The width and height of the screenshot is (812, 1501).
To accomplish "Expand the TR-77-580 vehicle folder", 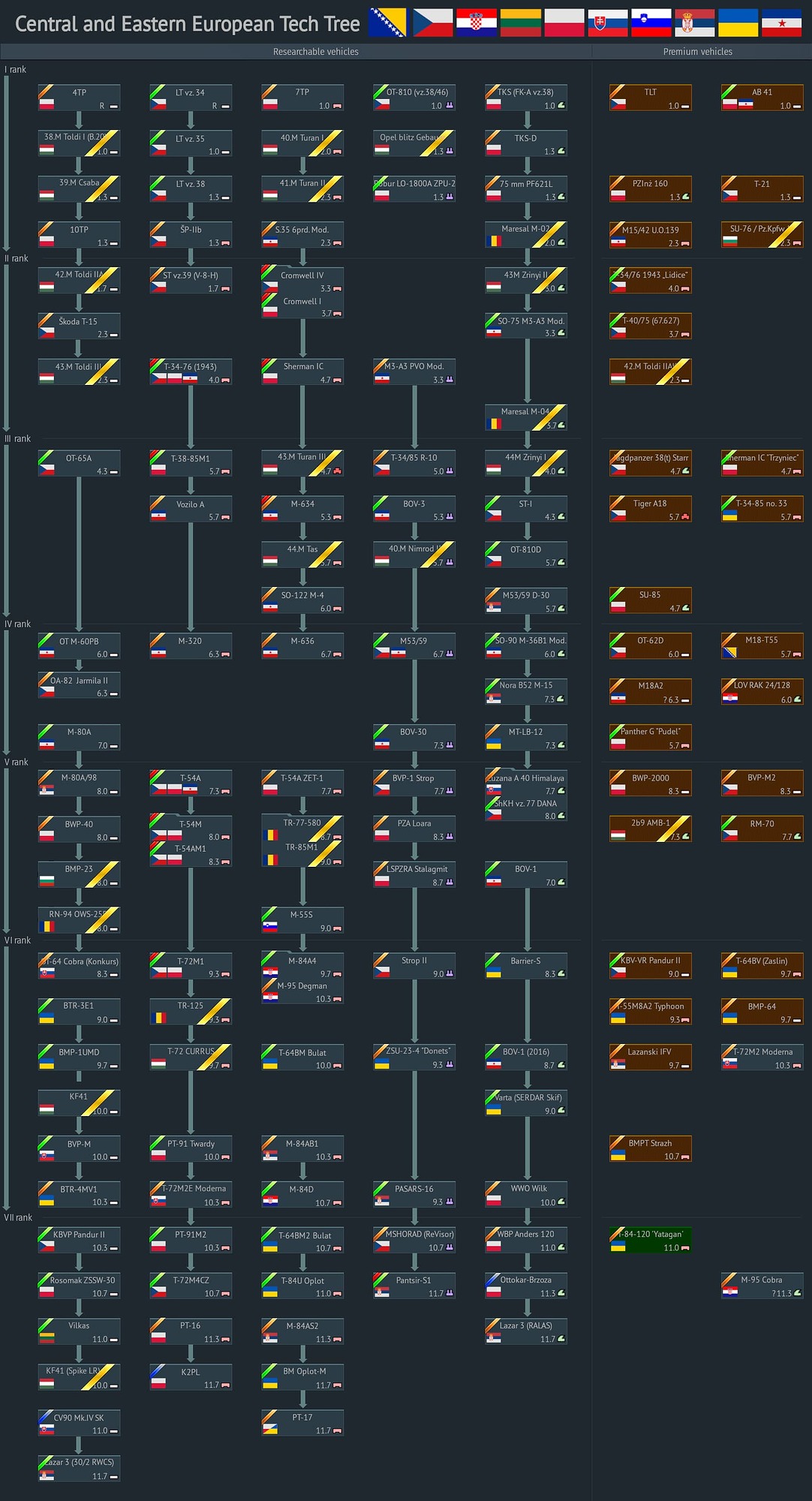I will [302, 829].
